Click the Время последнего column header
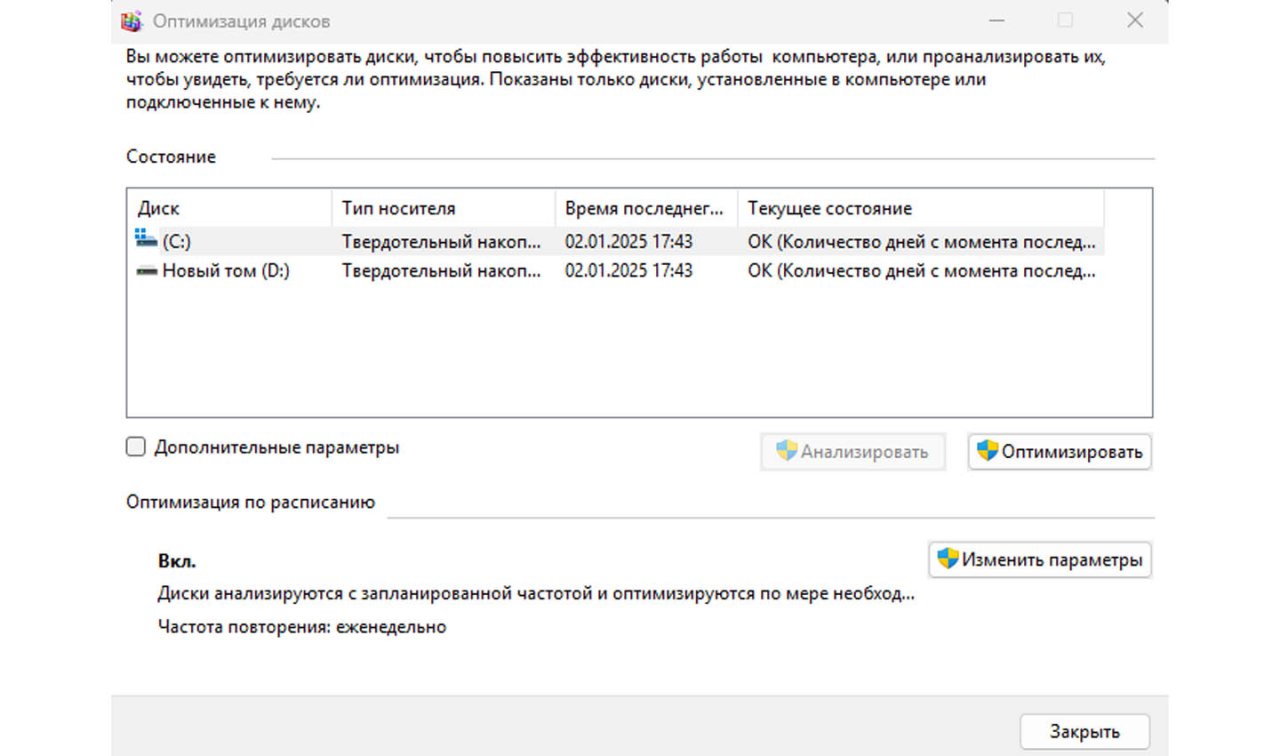1280x756 pixels. tap(646, 209)
